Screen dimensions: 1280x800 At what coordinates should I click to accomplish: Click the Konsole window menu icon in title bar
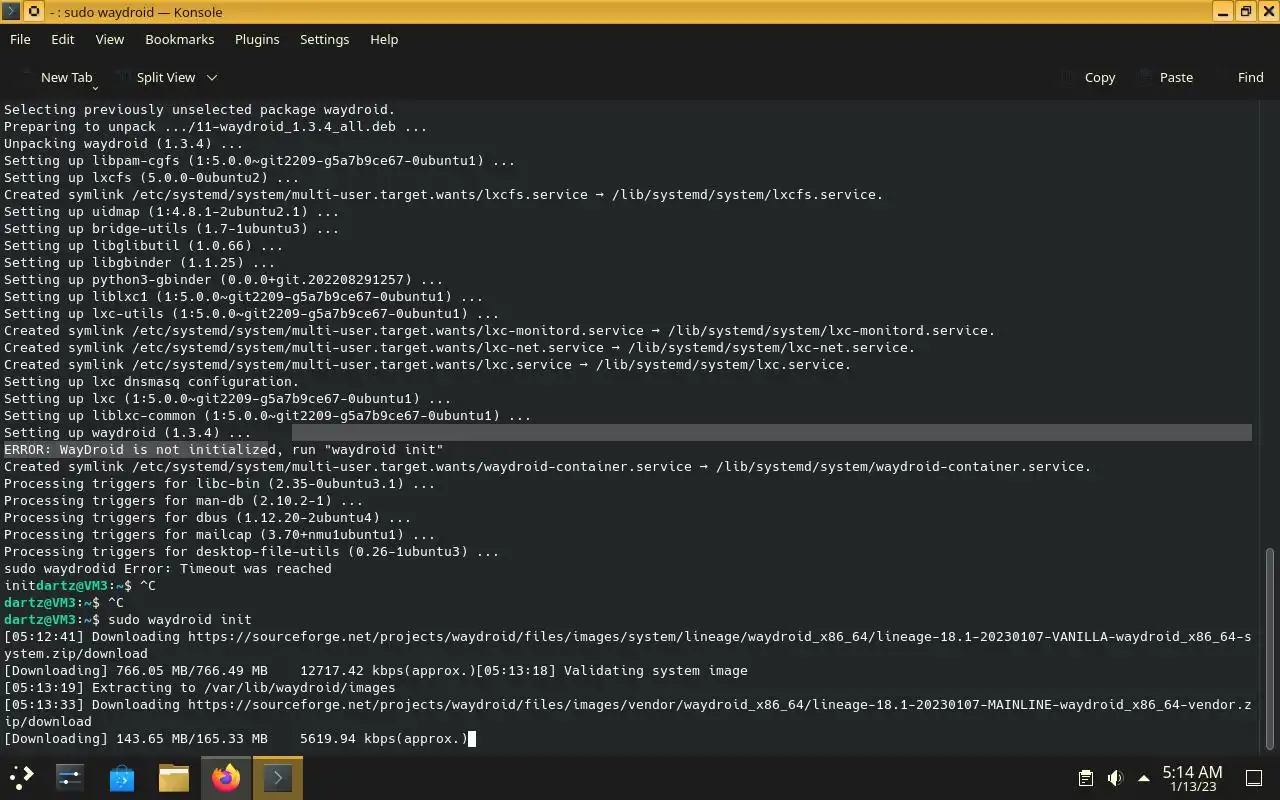tap(11, 12)
